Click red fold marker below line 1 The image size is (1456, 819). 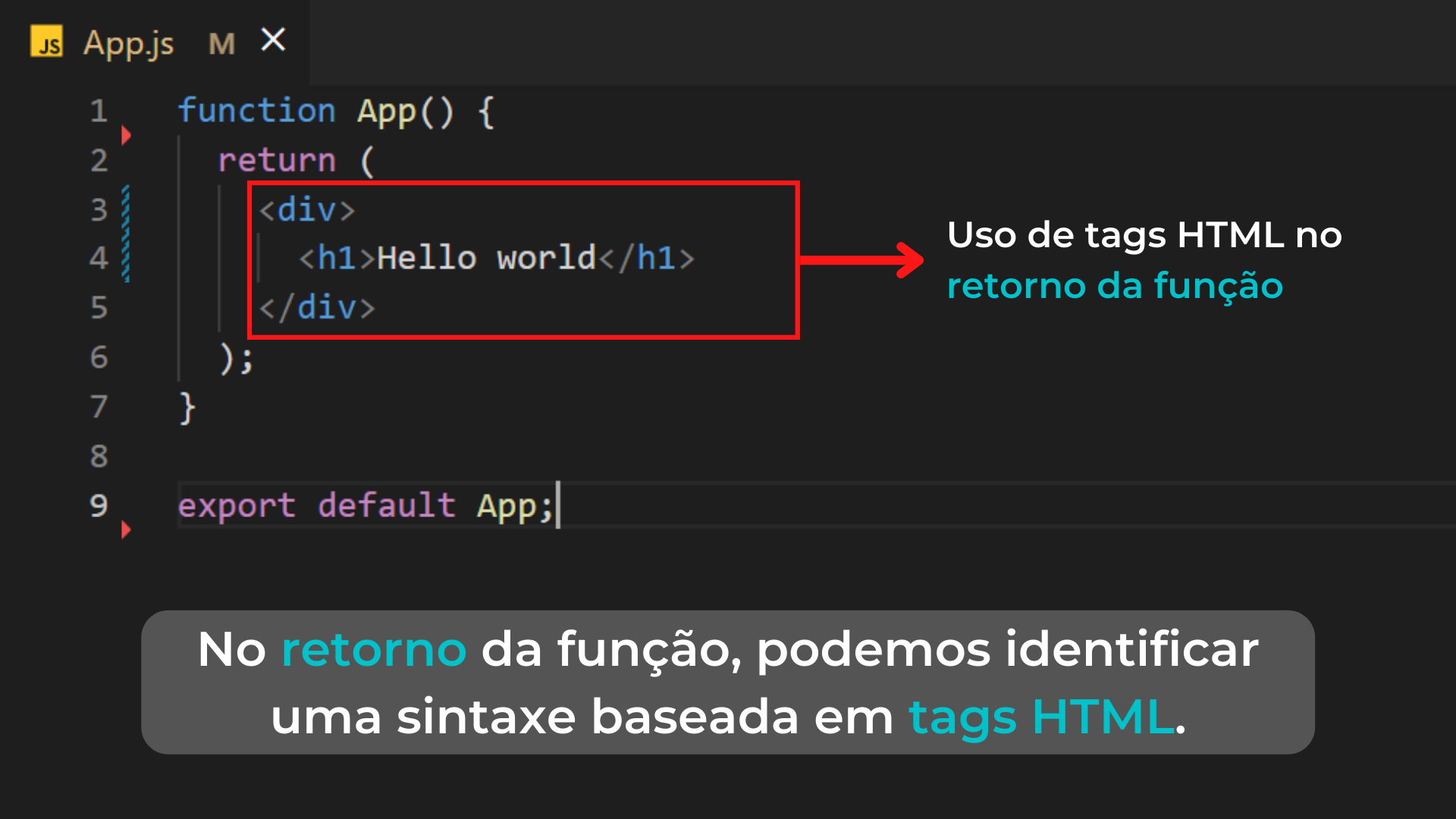point(126,136)
